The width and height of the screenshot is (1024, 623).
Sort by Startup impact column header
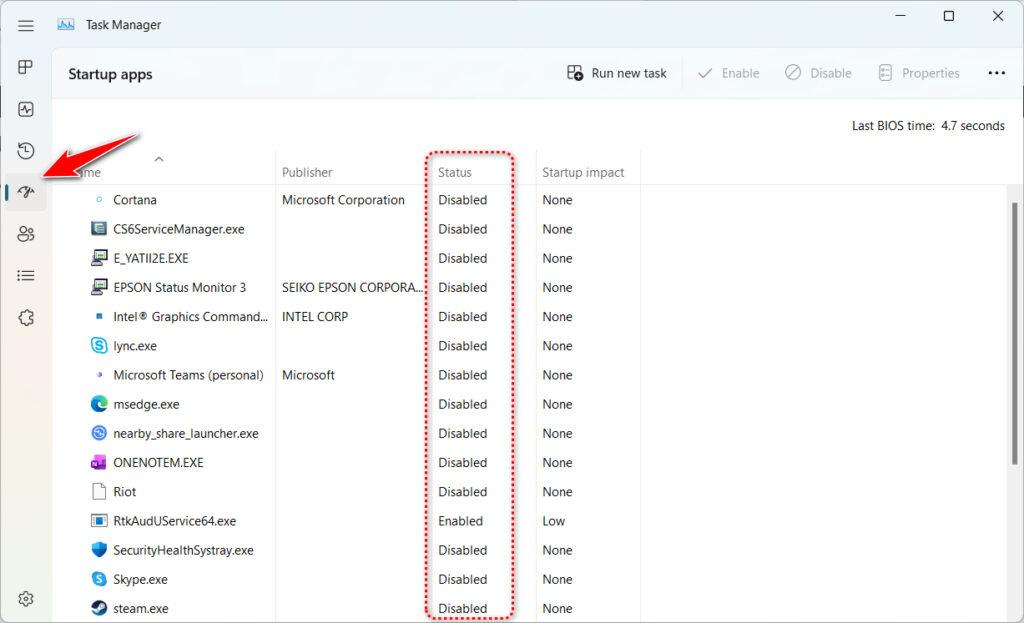(583, 172)
